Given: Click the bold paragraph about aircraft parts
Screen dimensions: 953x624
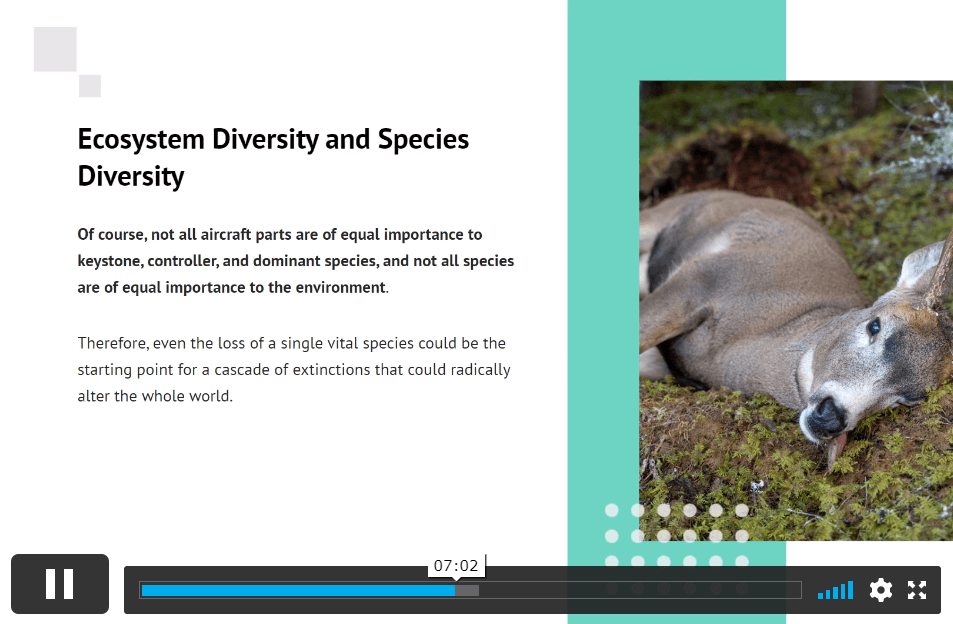Looking at the screenshot, I should coord(296,261).
